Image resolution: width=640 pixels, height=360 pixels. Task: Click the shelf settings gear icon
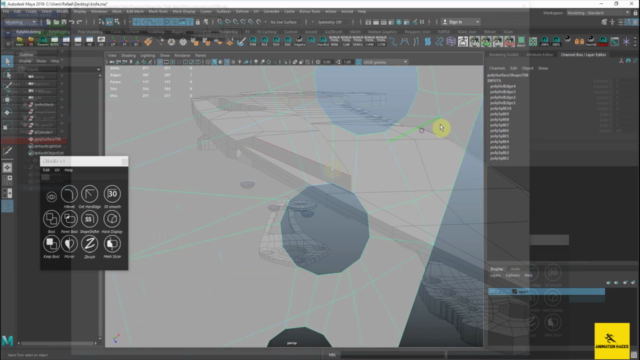point(8,43)
